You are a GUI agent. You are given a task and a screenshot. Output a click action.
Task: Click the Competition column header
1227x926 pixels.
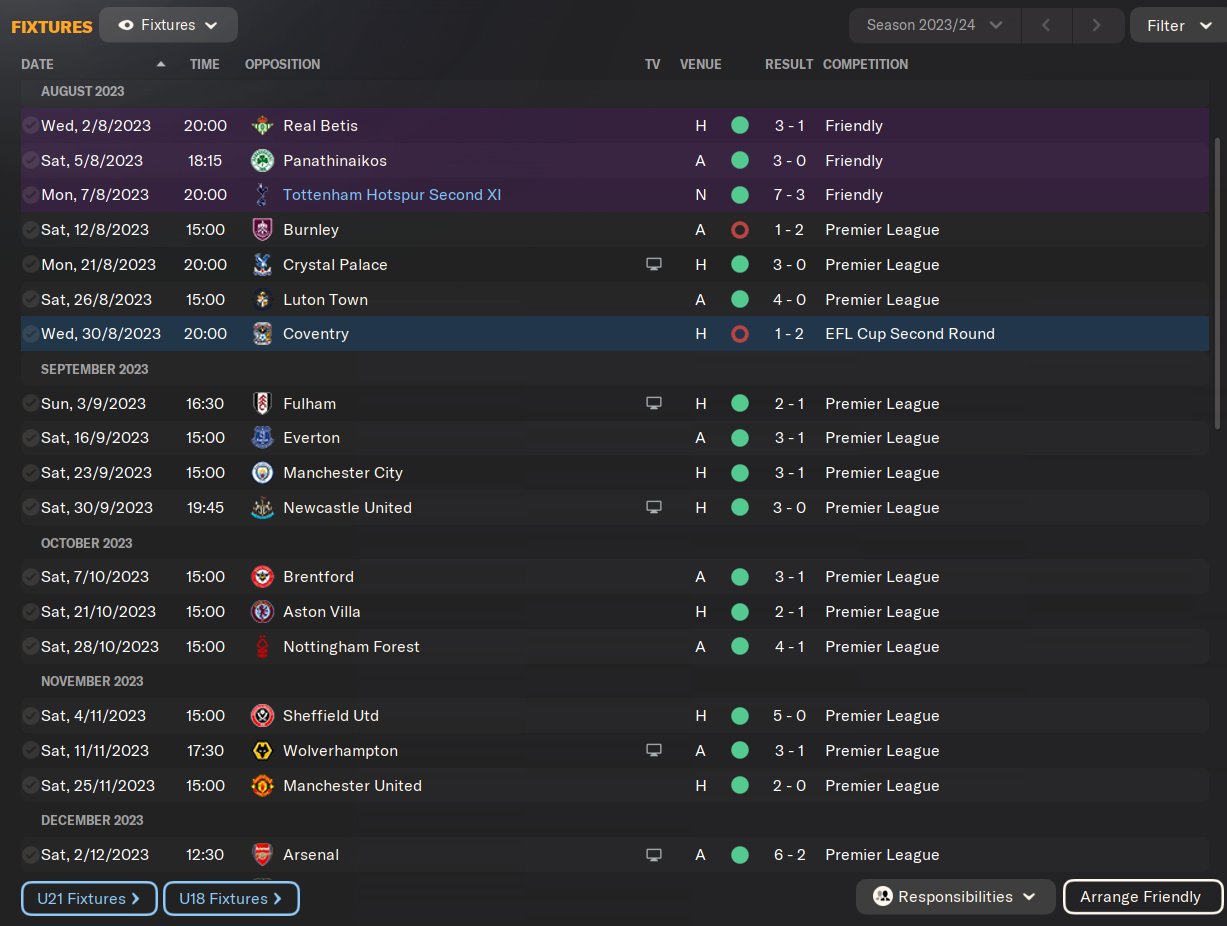(865, 64)
